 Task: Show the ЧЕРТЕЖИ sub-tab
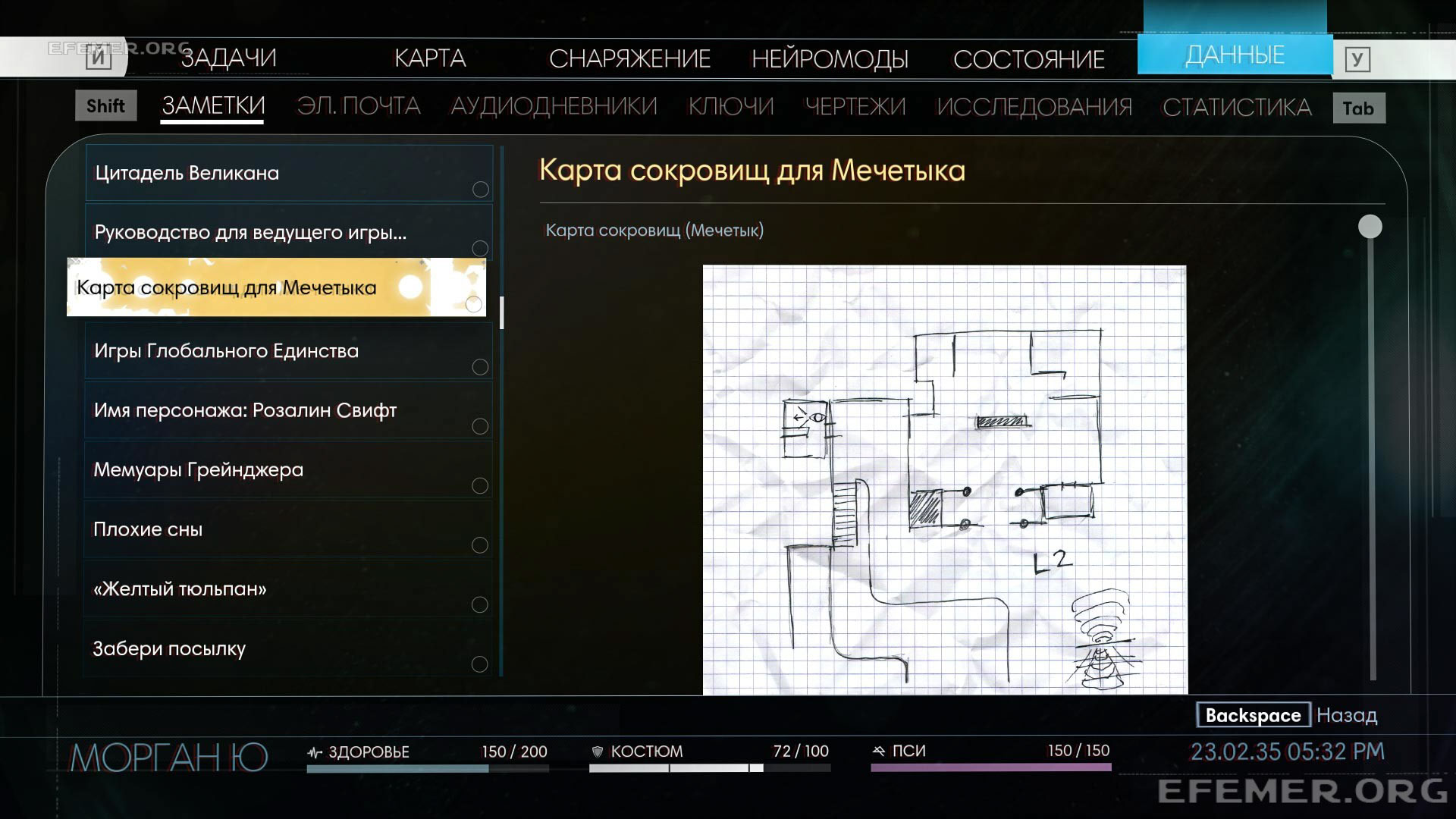coord(855,105)
